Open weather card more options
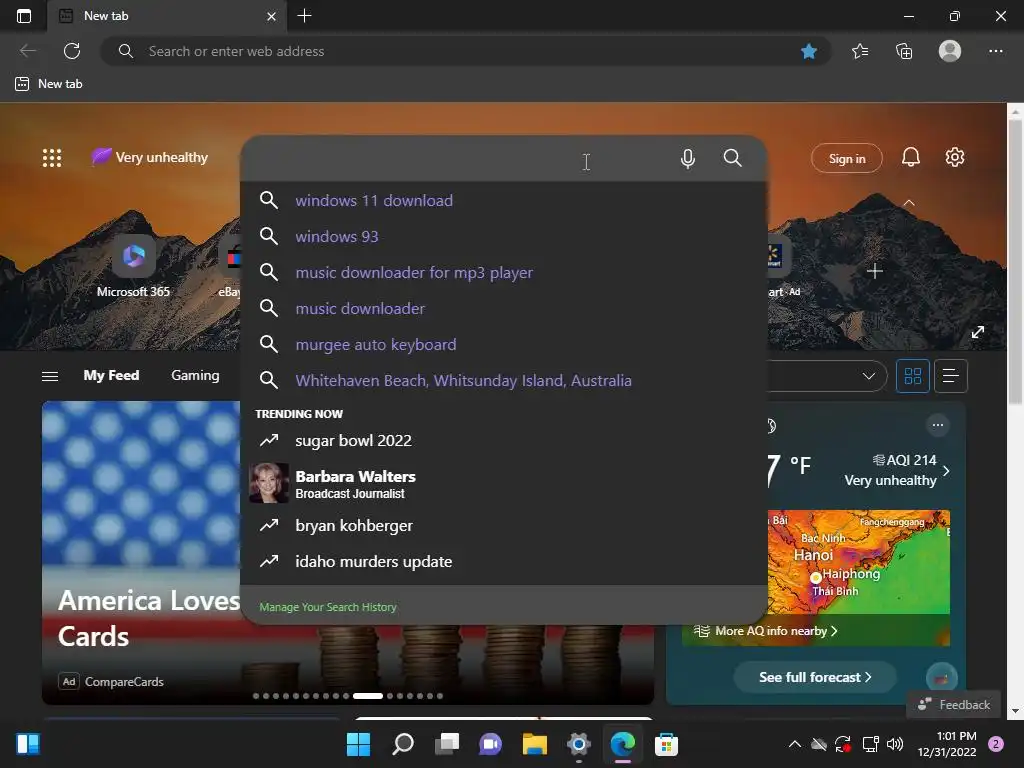The image size is (1024, 768). tap(938, 425)
